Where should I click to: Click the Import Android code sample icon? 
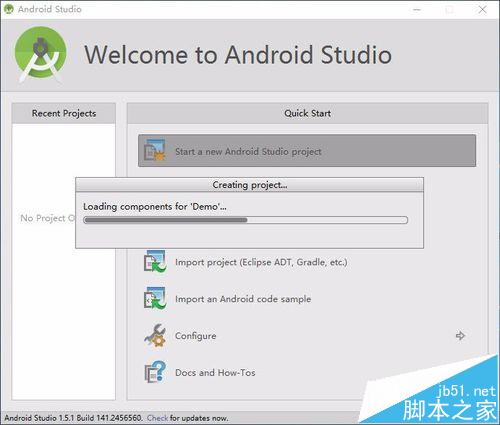pyautogui.click(x=155, y=299)
